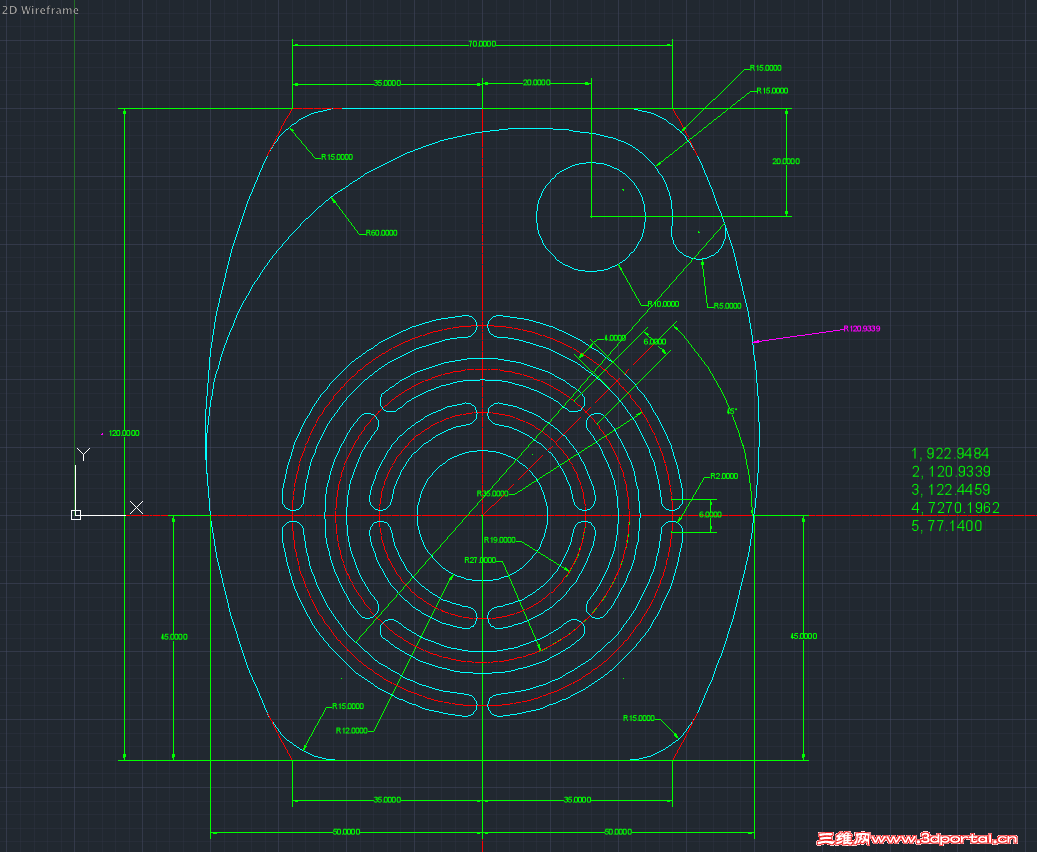This screenshot has width=1037, height=852.
Task: Select the R5.0000 radius dimension label
Action: pyautogui.click(x=727, y=306)
